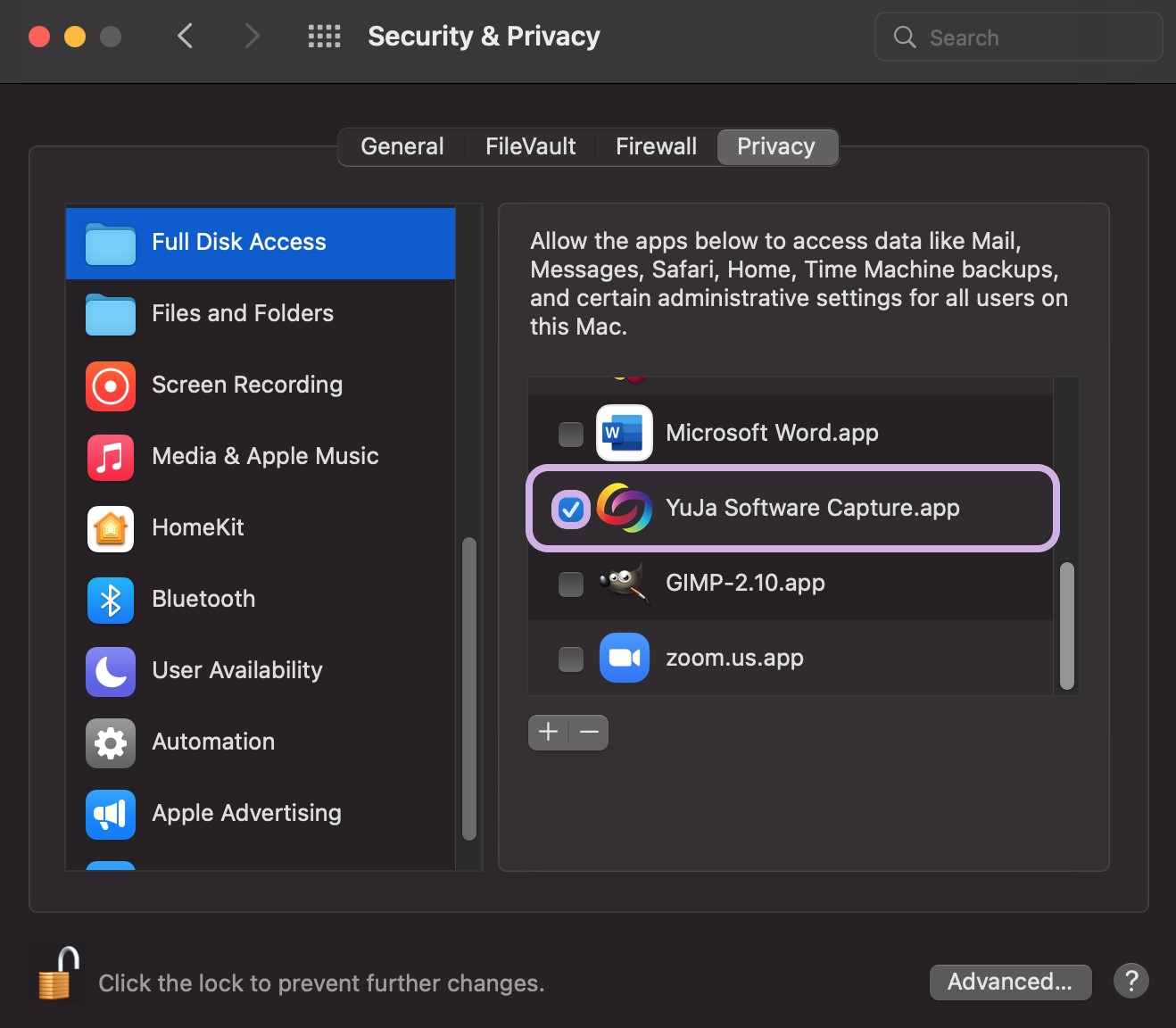Switch to the Firewall tab
The width and height of the screenshot is (1176, 1028).
click(x=656, y=147)
